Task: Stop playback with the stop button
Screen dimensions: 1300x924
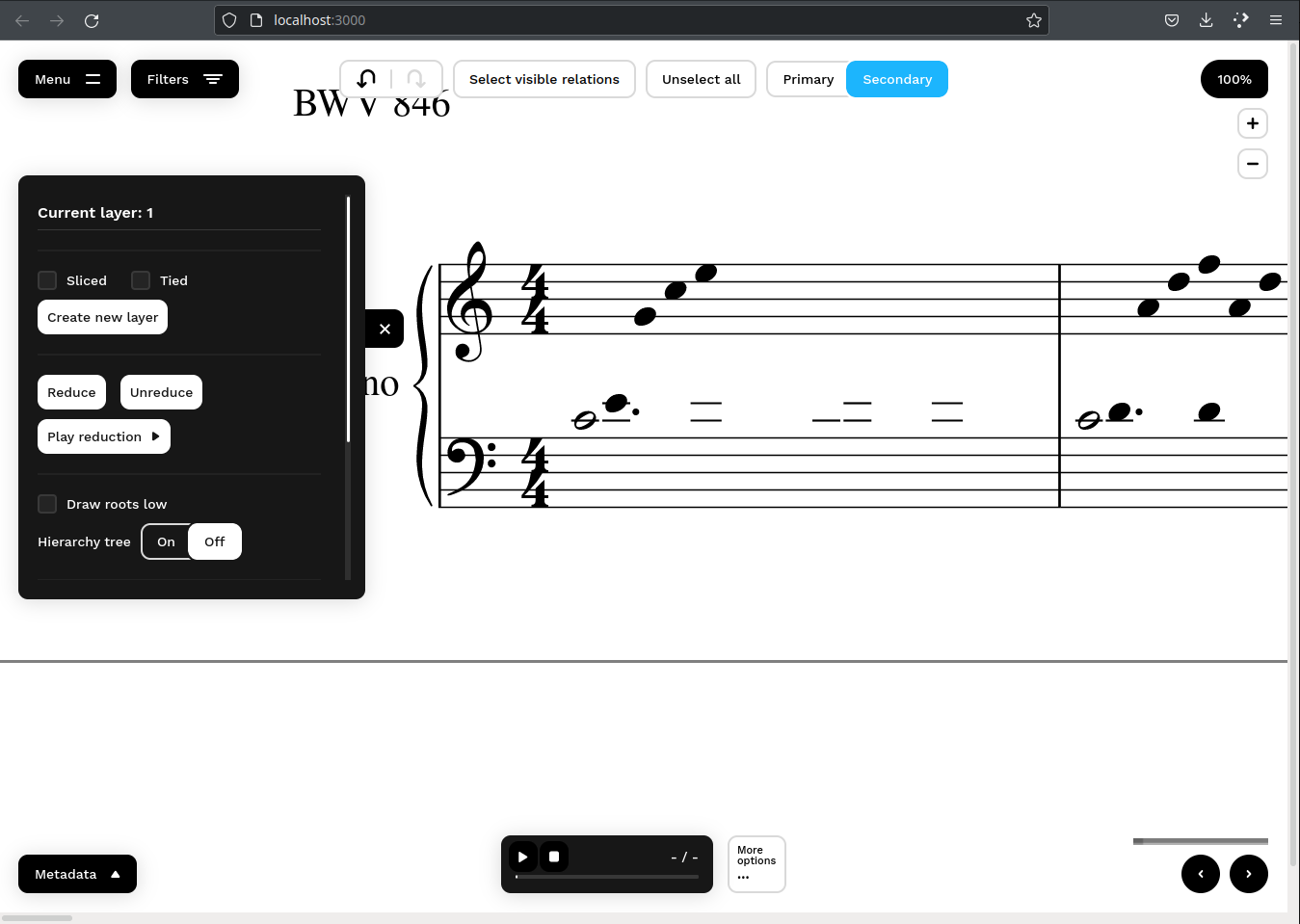Action: point(554,857)
